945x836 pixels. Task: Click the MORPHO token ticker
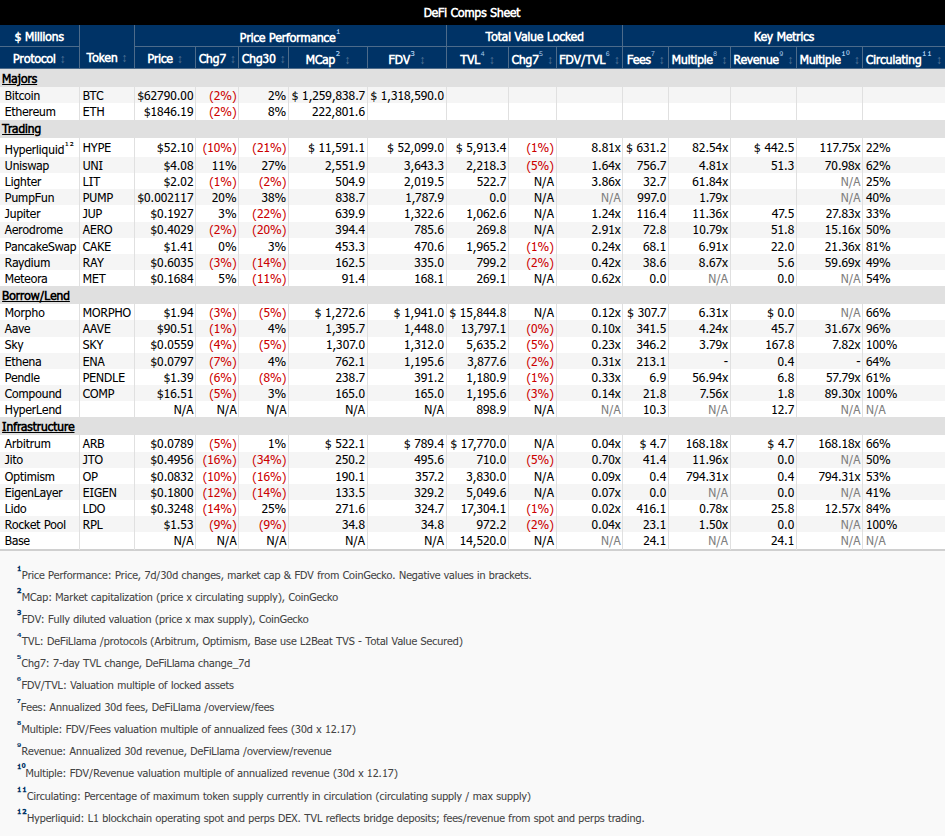coord(107,313)
